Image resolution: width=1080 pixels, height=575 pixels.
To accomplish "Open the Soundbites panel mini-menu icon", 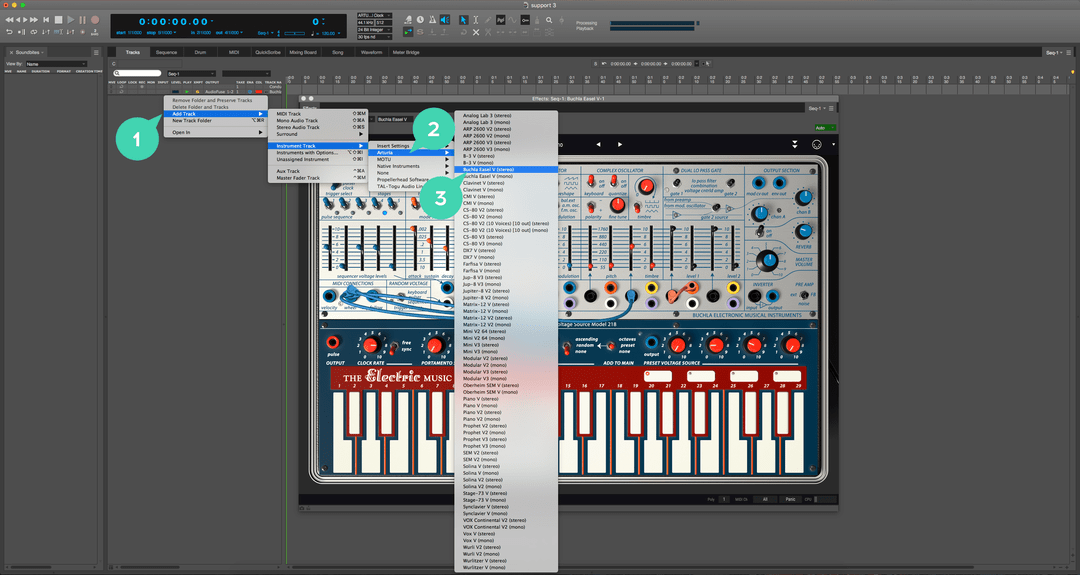I will point(96,52).
